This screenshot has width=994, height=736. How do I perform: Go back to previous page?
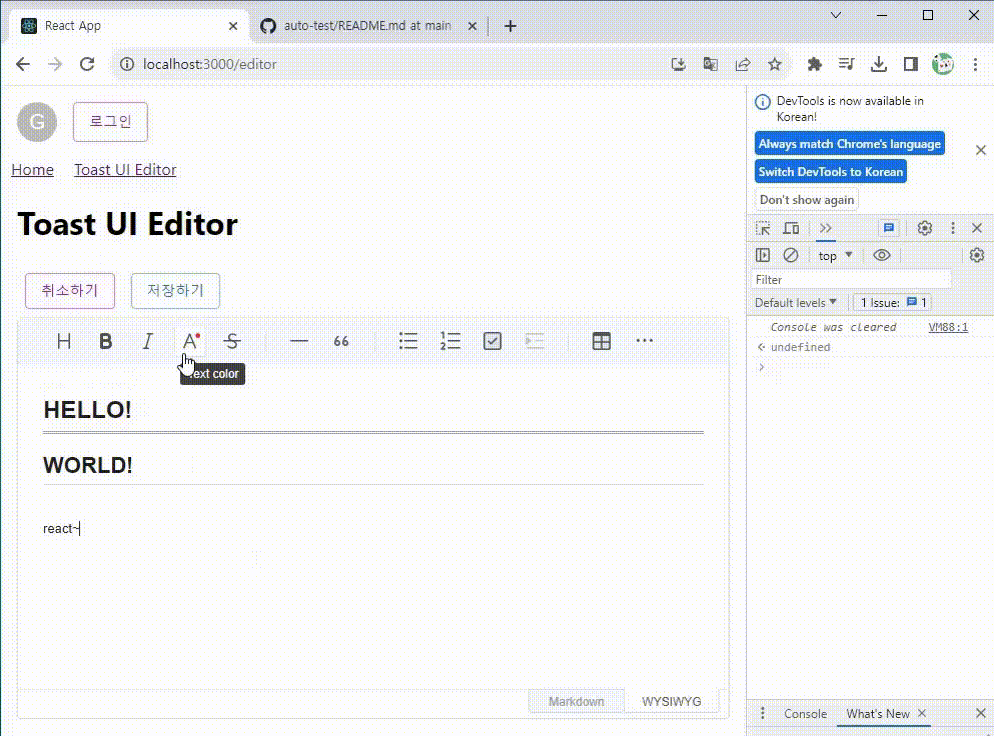[23, 64]
